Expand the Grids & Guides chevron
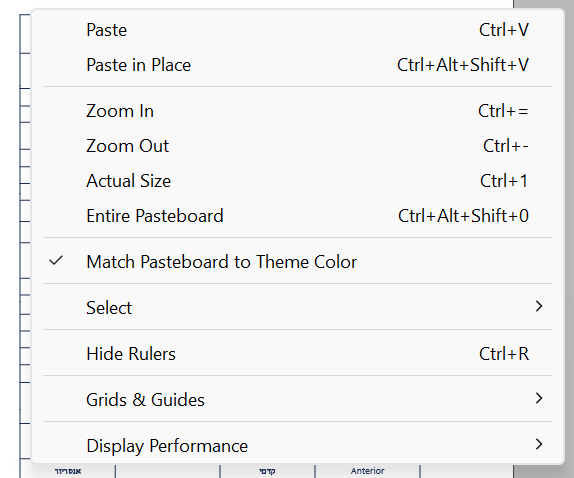Image resolution: width=574 pixels, height=478 pixels. pos(538,398)
